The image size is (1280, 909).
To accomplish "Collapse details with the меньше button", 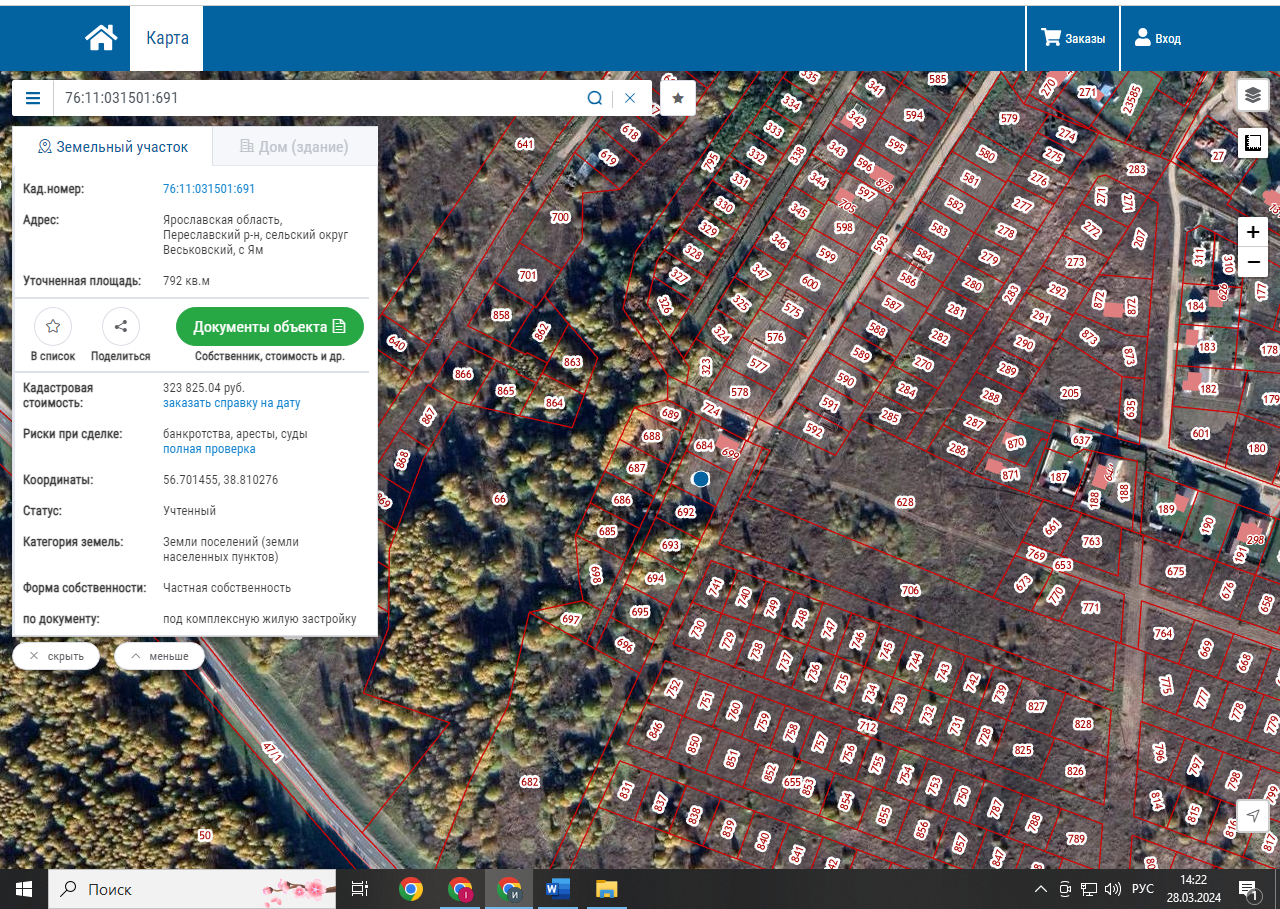I will point(159,656).
